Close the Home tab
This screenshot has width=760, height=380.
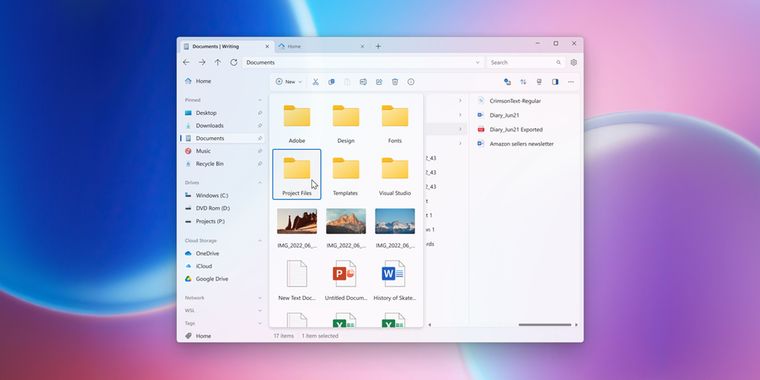pyautogui.click(x=362, y=47)
